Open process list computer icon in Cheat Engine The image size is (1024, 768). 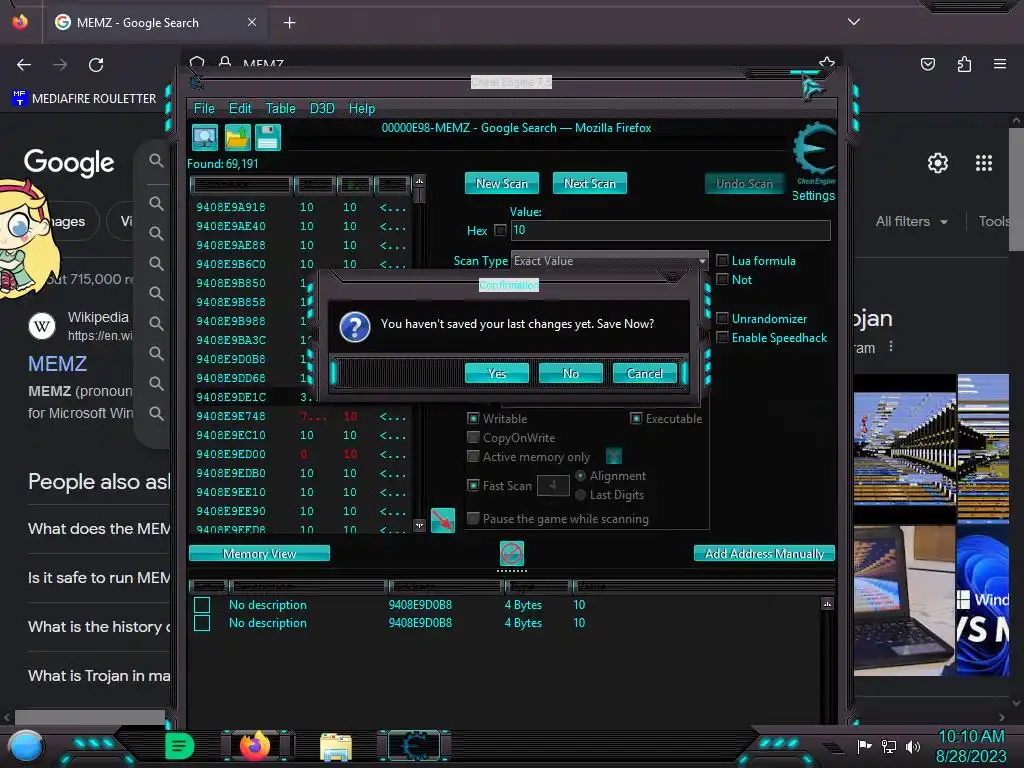205,138
